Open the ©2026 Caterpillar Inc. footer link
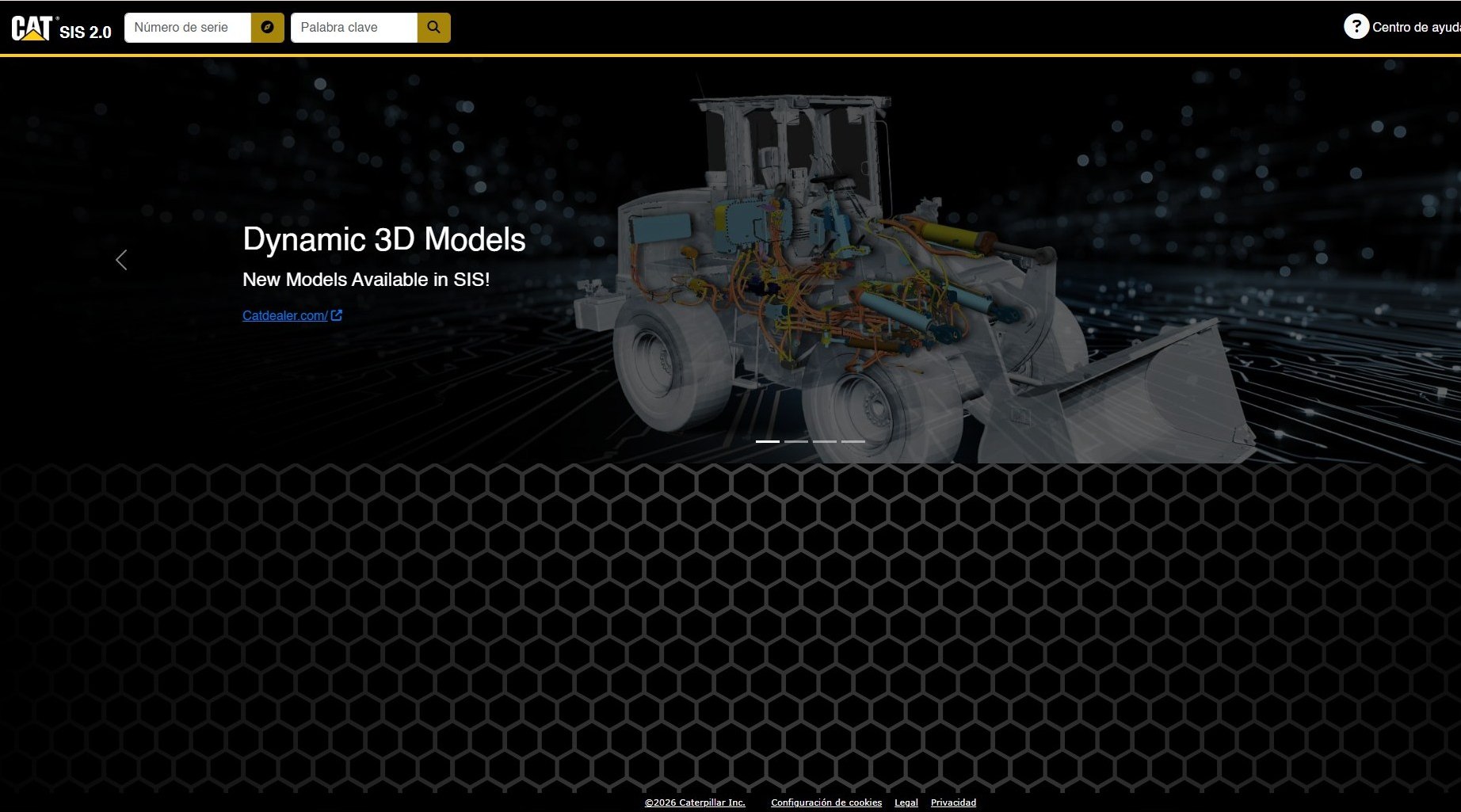 click(x=695, y=802)
